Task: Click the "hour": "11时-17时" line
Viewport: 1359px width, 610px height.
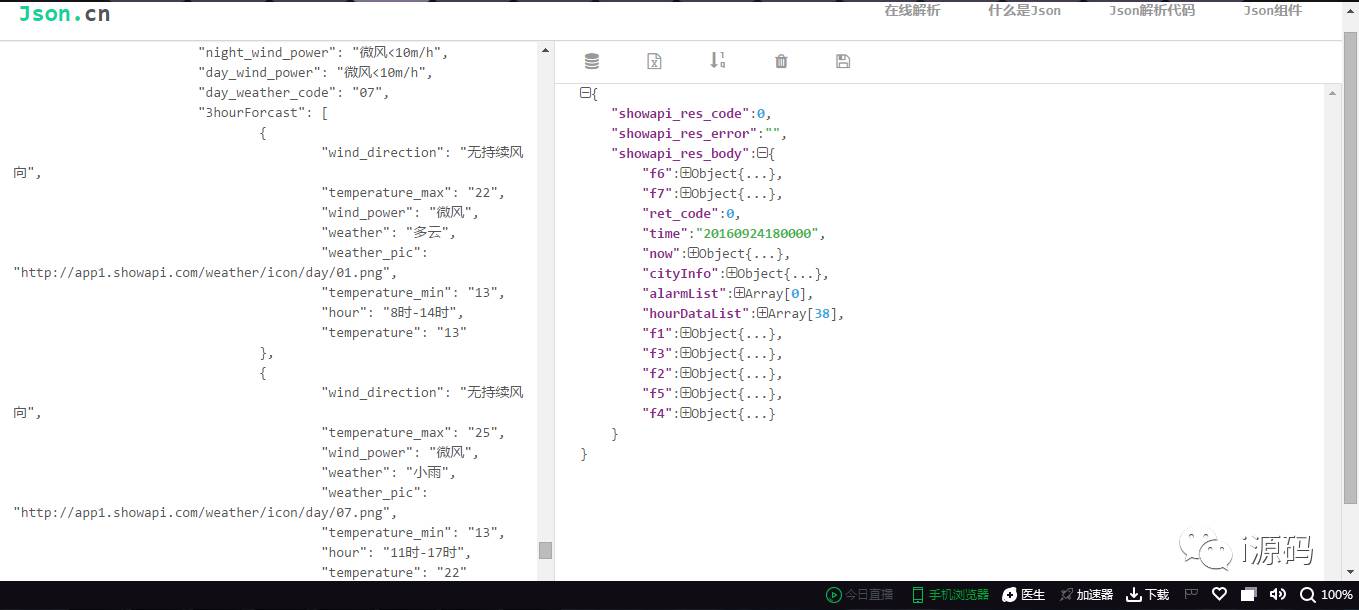Action: 397,553
